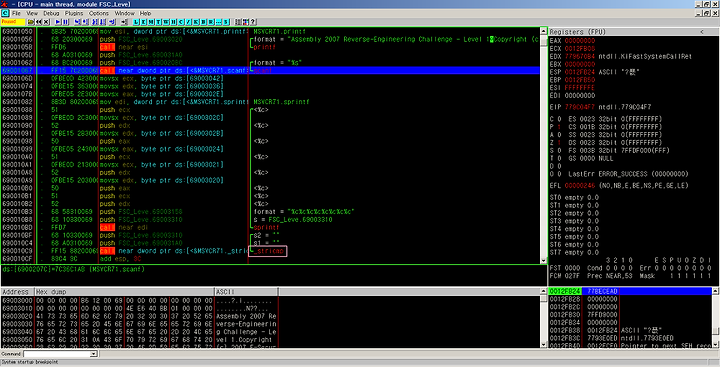Open Windows list with W button

166,22
